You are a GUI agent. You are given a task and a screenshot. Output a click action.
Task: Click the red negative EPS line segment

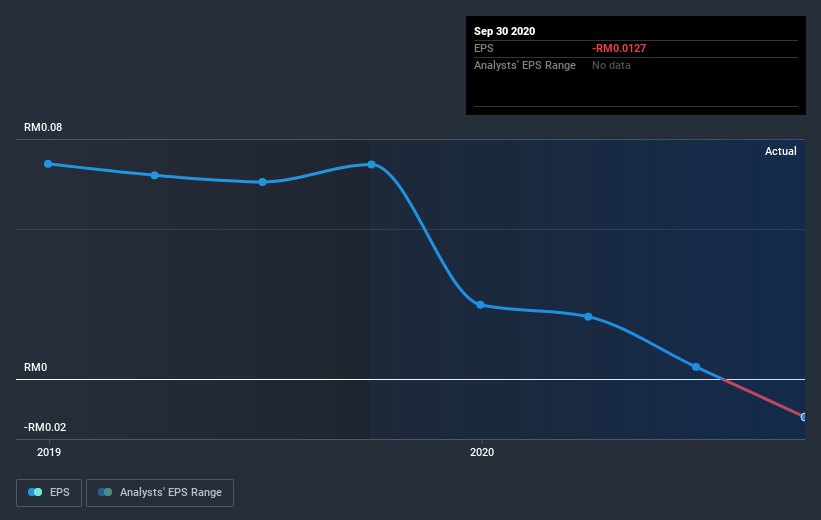(x=762, y=398)
